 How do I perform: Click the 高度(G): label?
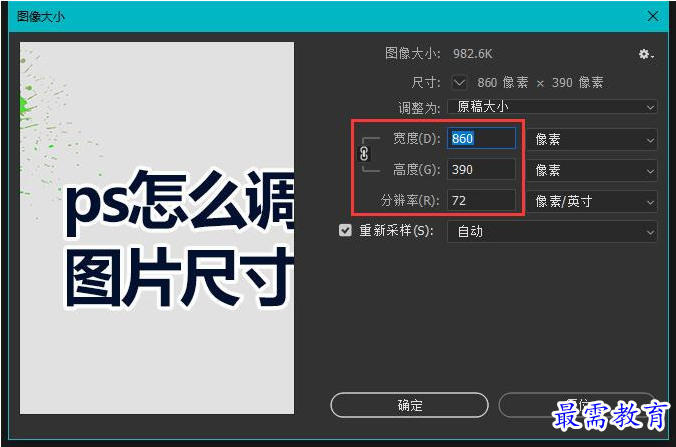pyautogui.click(x=416, y=169)
